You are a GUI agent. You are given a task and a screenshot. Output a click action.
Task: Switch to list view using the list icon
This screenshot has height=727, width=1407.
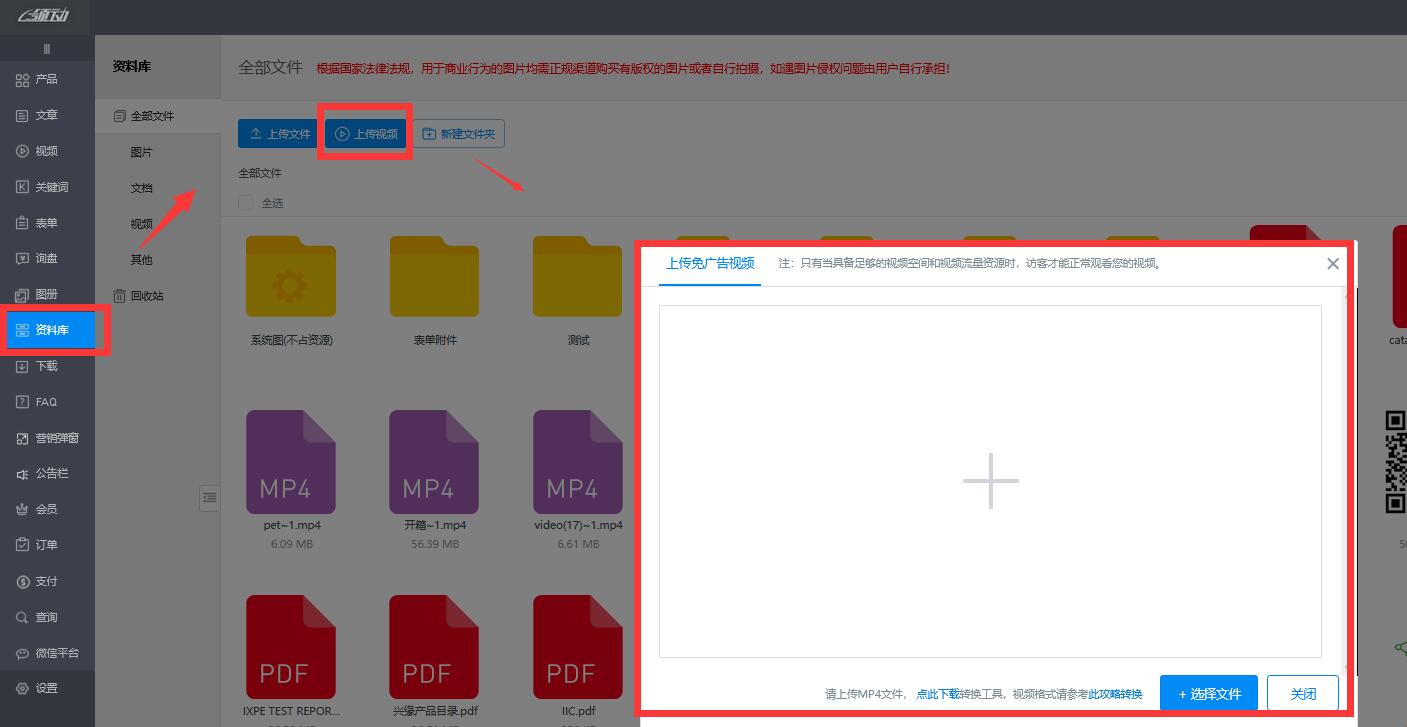pyautogui.click(x=210, y=498)
